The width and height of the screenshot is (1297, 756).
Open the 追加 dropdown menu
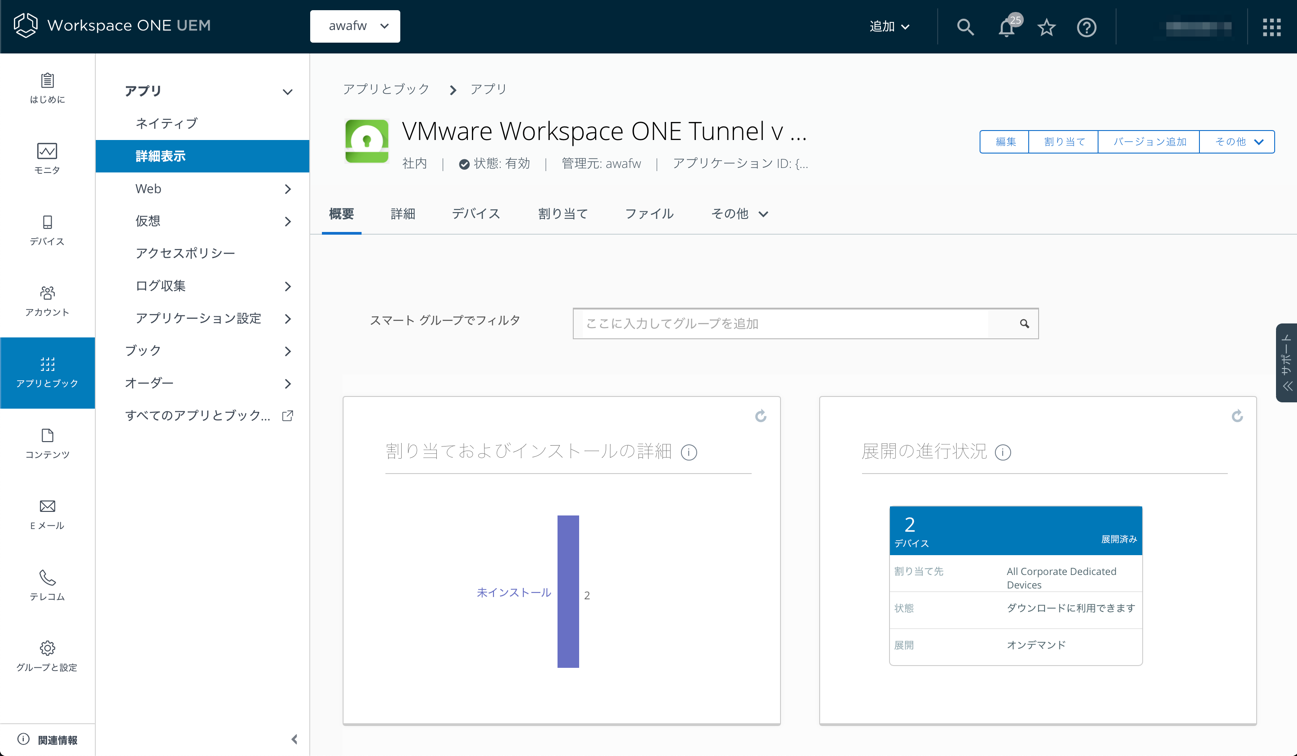pos(889,27)
